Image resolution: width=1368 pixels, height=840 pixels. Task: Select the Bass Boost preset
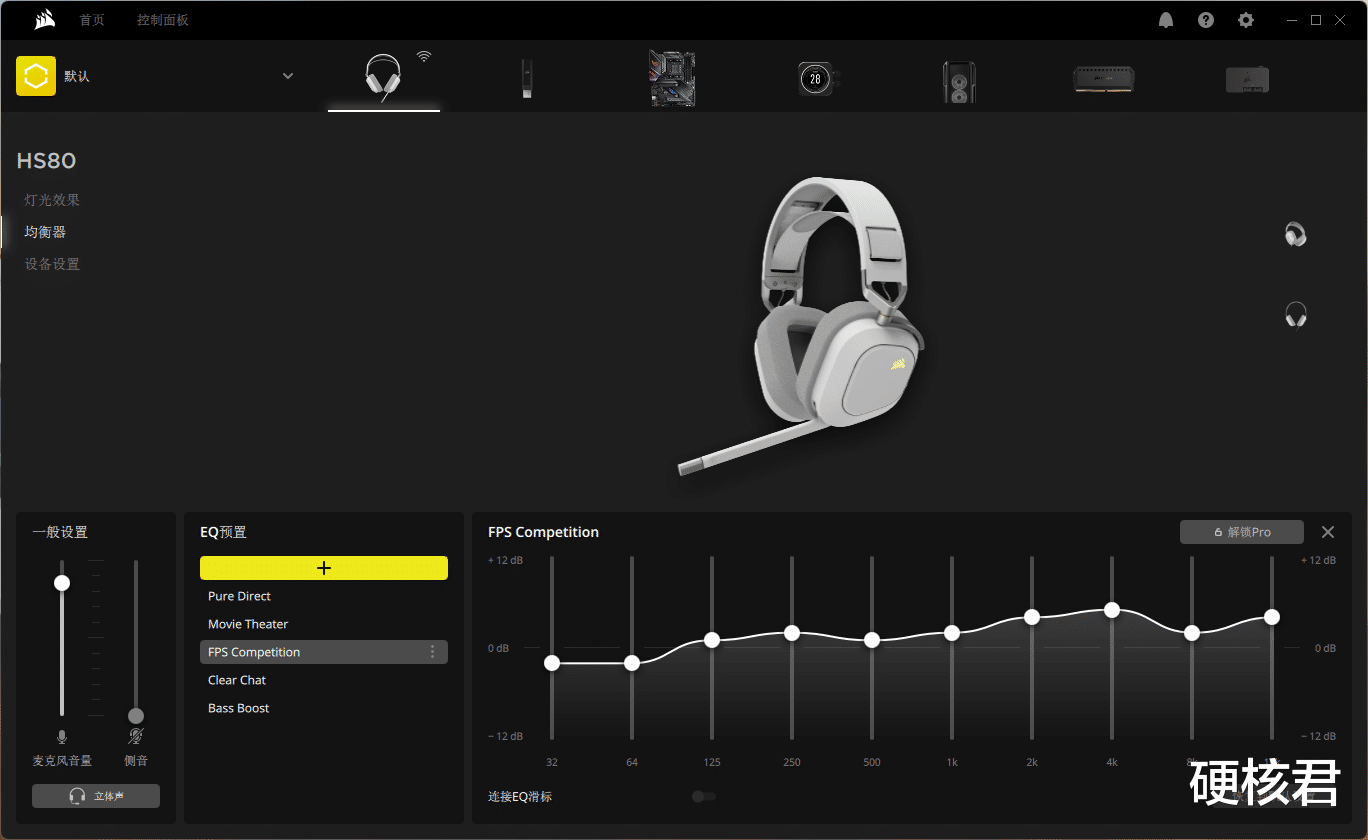pyautogui.click(x=324, y=708)
